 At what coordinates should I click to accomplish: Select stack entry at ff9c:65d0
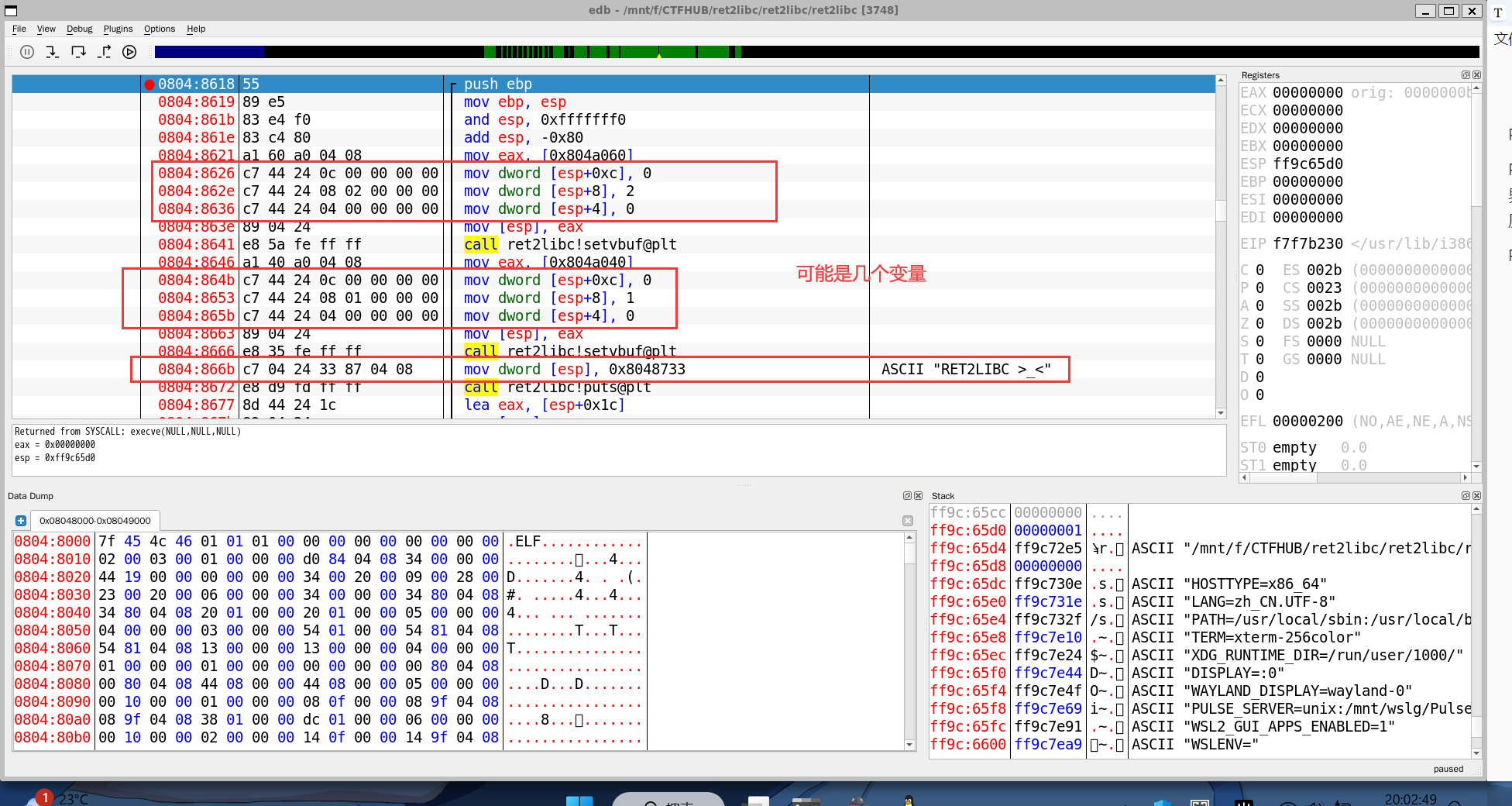(x=1200, y=531)
